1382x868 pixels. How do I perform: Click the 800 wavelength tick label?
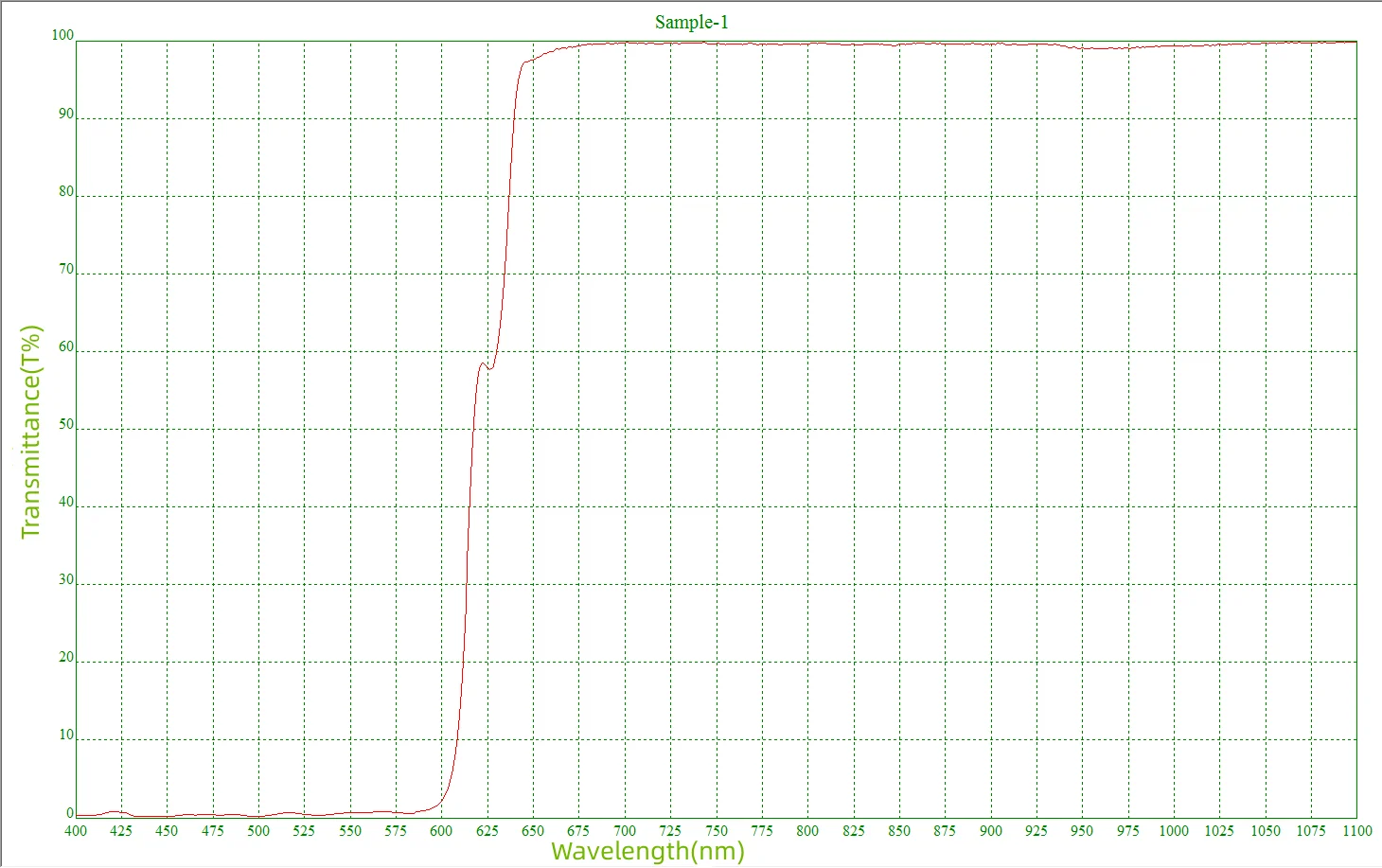pos(807,830)
